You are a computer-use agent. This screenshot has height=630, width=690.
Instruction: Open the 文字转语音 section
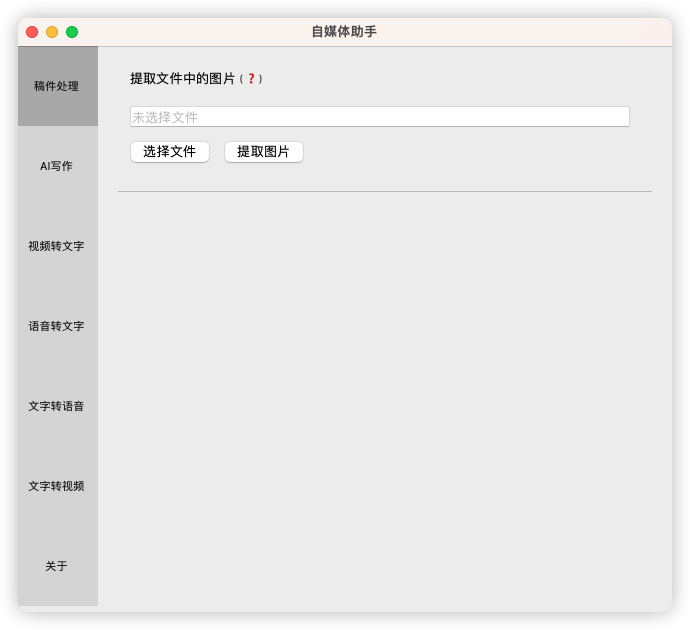(x=57, y=406)
